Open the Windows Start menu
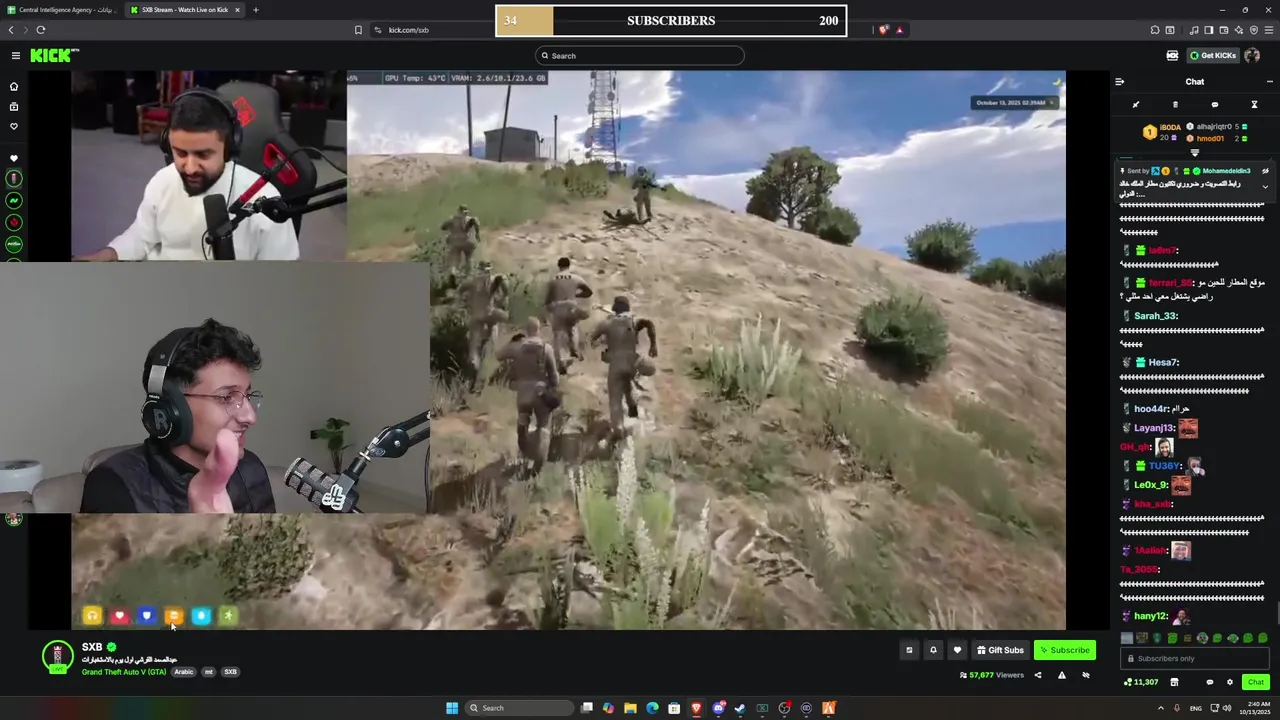The height and width of the screenshot is (720, 1280). tap(452, 708)
